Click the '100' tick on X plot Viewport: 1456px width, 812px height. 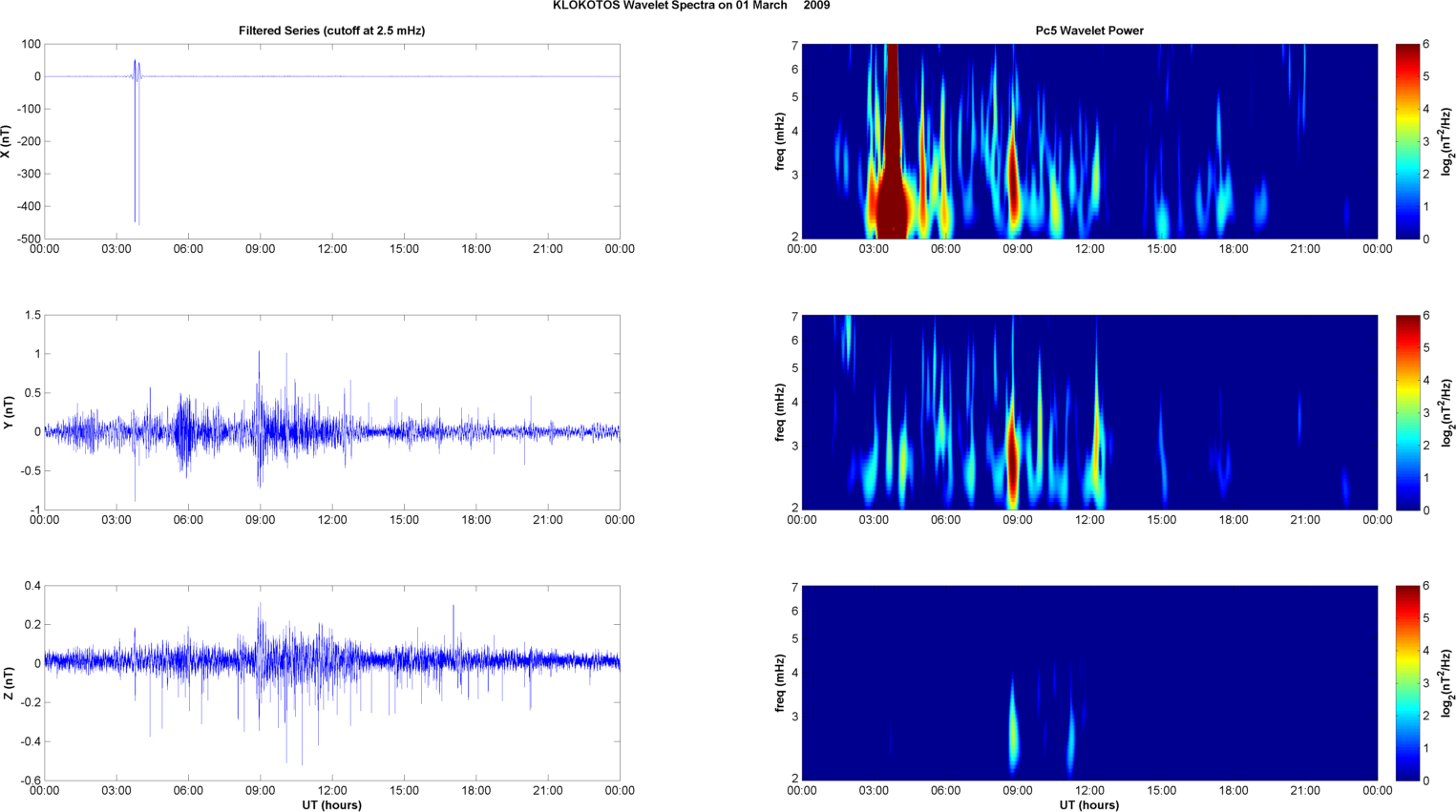coord(31,44)
